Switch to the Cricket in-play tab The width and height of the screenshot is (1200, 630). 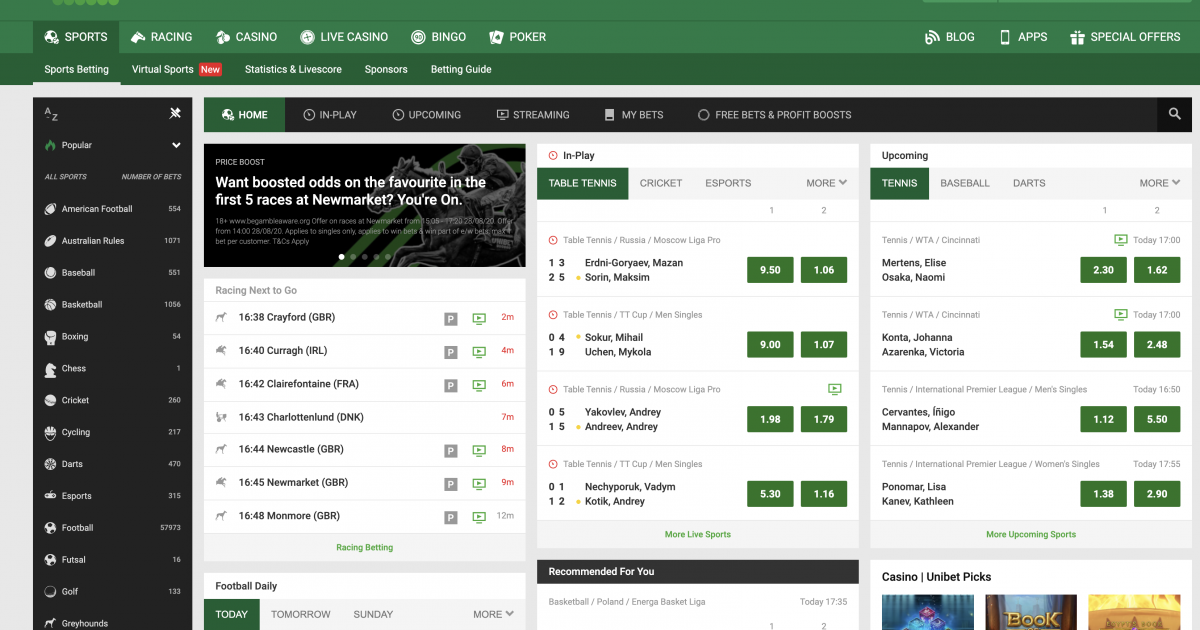[x=660, y=183]
